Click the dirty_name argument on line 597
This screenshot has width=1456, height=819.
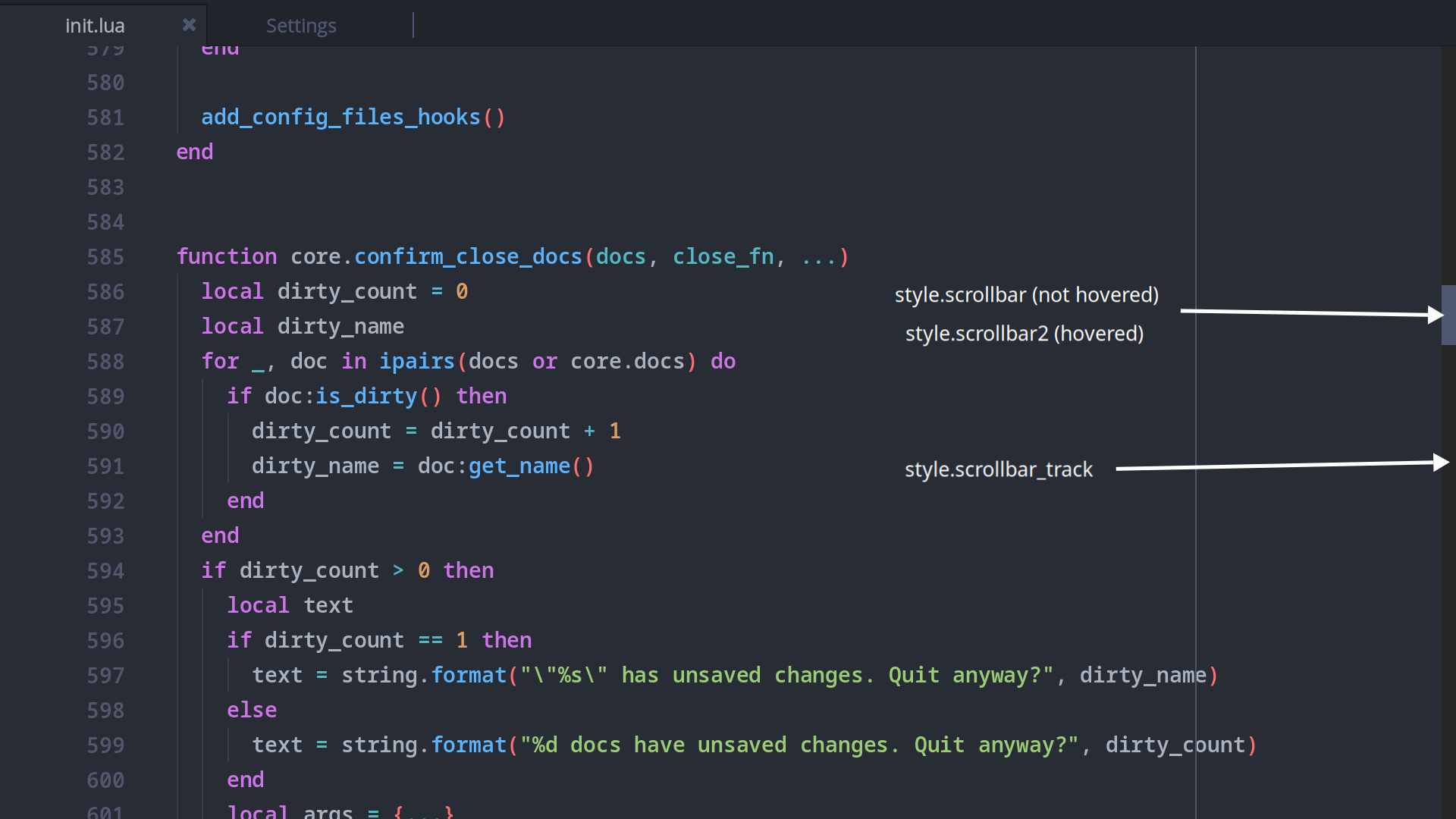pos(1143,676)
